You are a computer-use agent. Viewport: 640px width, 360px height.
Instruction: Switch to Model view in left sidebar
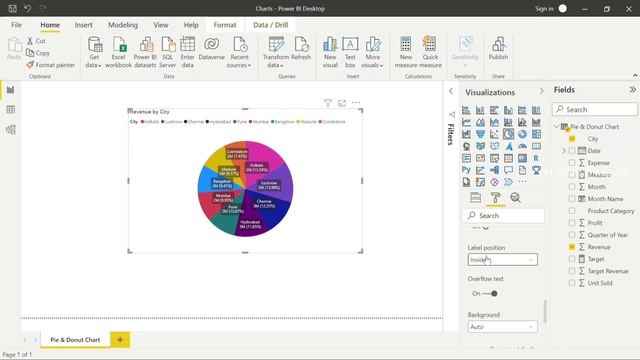point(11,129)
